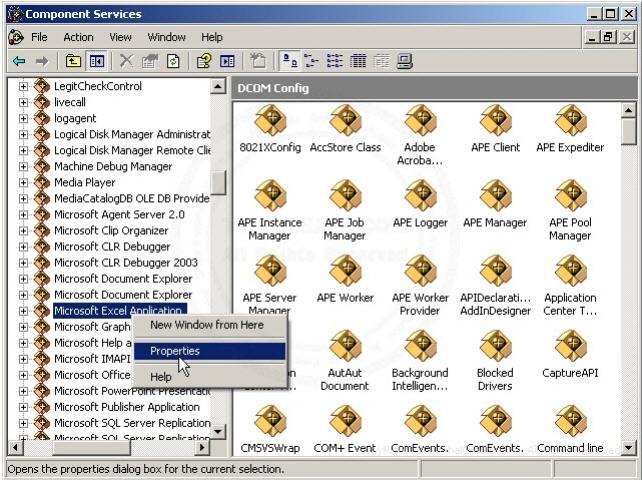
Task: Select MediaCatalogDB OLE DB Provide item
Action: (132, 199)
